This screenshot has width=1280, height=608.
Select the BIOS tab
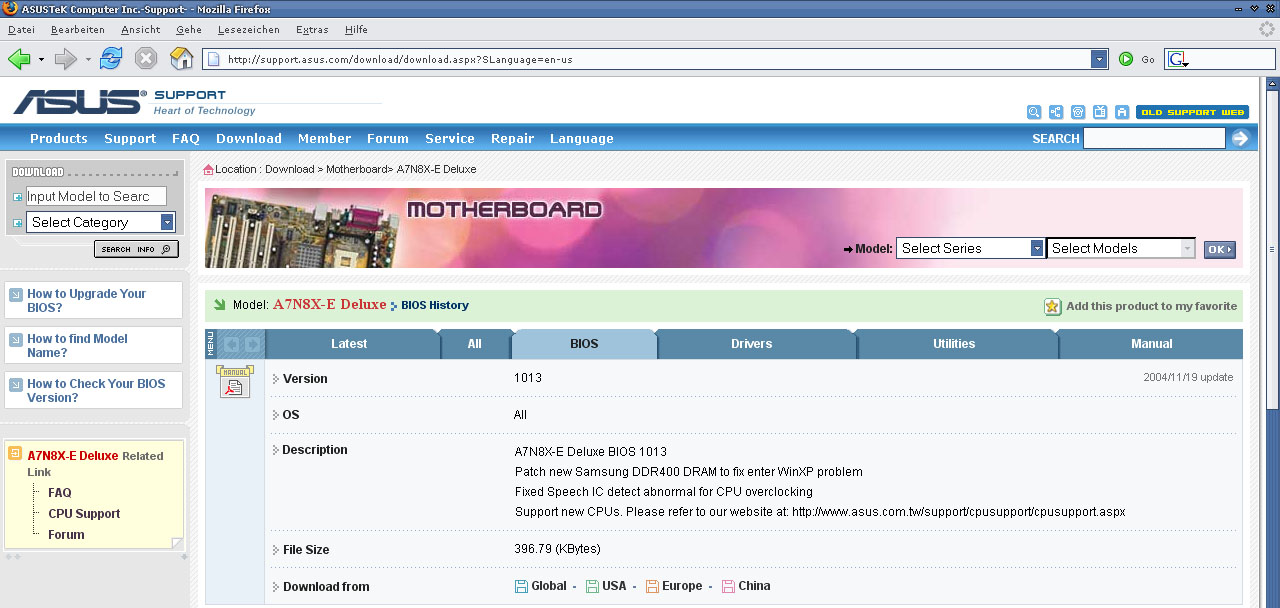click(584, 344)
